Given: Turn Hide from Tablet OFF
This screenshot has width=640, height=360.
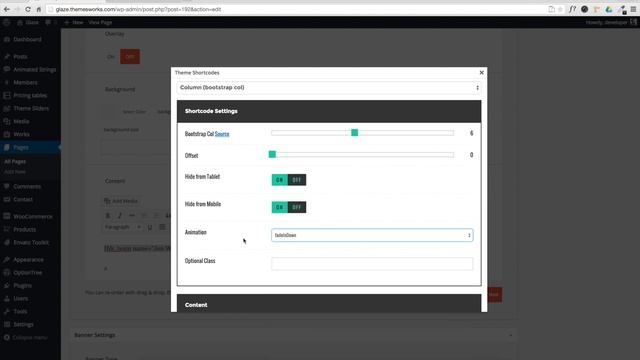Looking at the screenshot, I should coord(297,180).
